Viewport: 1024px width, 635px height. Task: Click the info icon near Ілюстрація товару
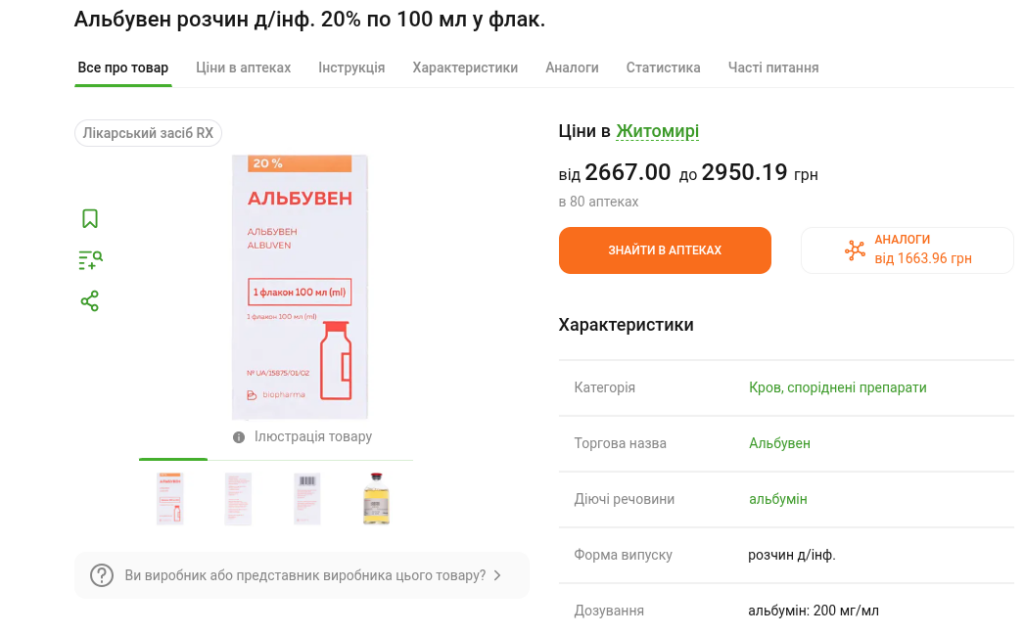coord(239,437)
